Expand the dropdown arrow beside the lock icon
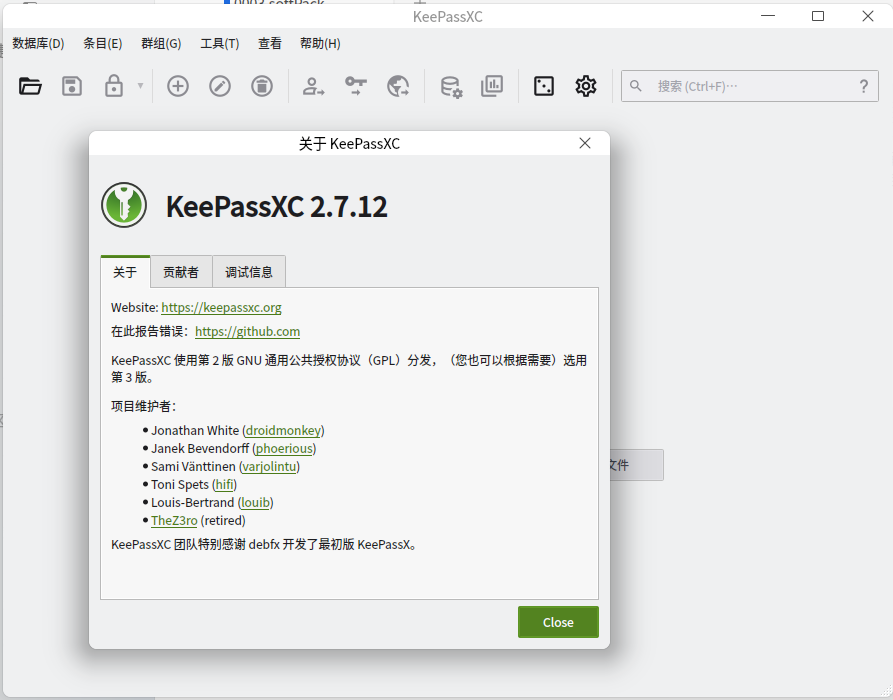This screenshot has width=893, height=700. click(x=140, y=87)
